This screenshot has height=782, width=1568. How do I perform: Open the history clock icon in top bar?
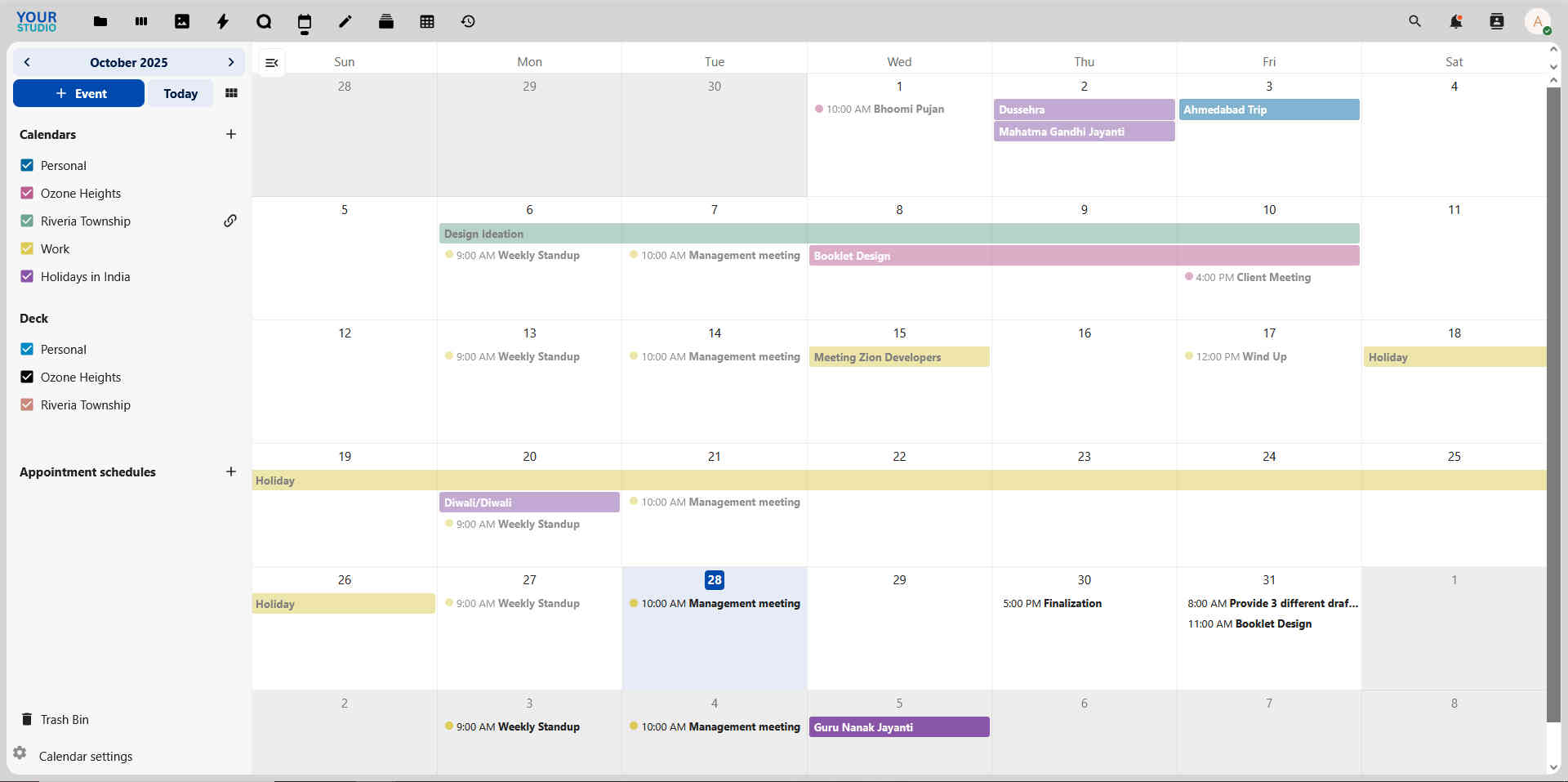(x=468, y=22)
